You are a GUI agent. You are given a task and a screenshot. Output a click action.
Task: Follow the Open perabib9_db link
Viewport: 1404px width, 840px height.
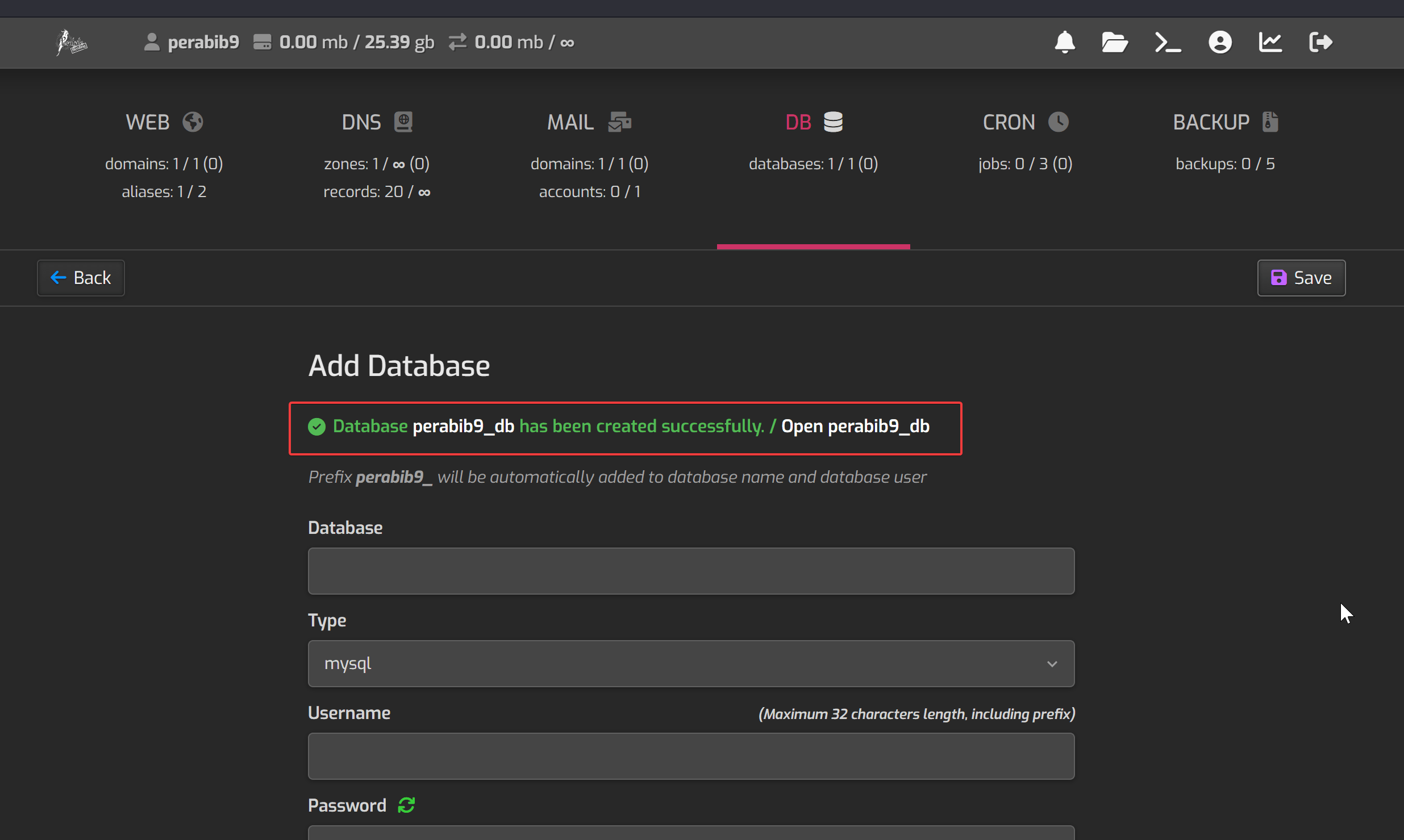tap(855, 426)
